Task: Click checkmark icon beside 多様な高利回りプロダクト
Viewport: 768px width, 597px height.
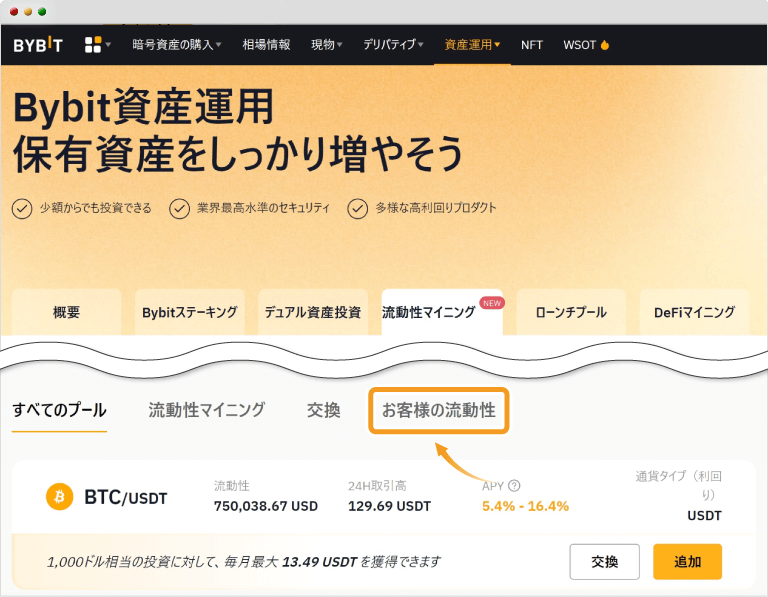Action: (x=358, y=209)
